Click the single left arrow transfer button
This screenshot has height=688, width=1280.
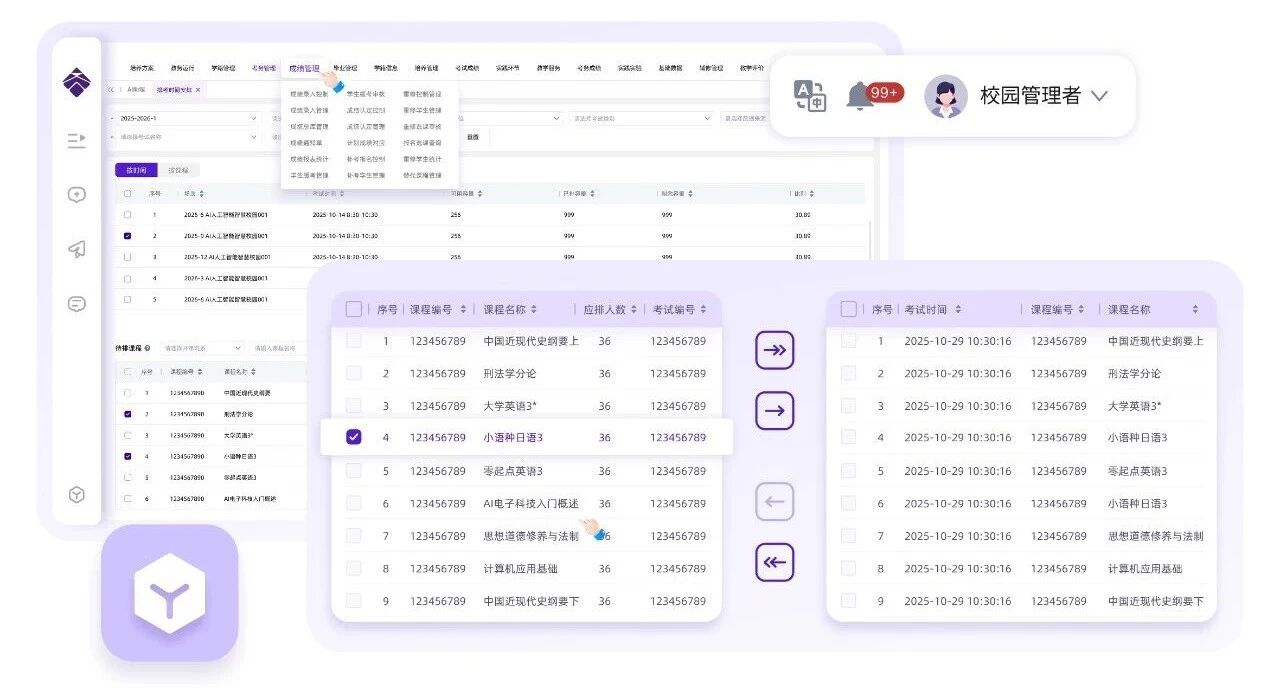[x=774, y=502]
